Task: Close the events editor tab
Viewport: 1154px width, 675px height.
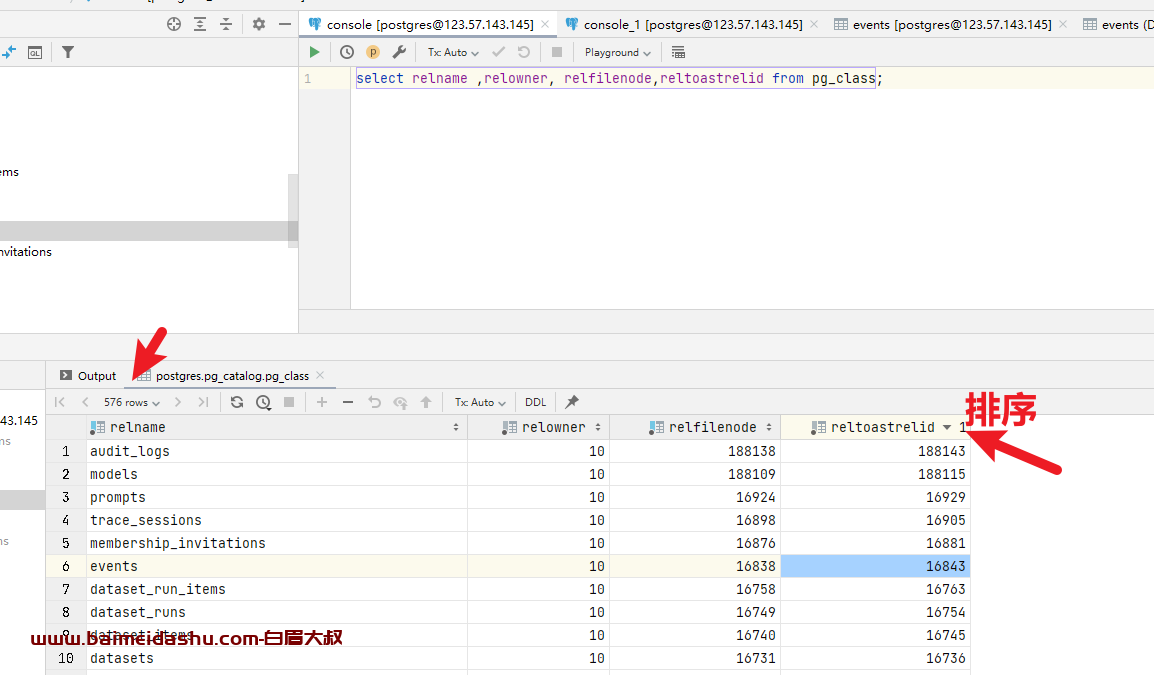Action: [1063, 24]
